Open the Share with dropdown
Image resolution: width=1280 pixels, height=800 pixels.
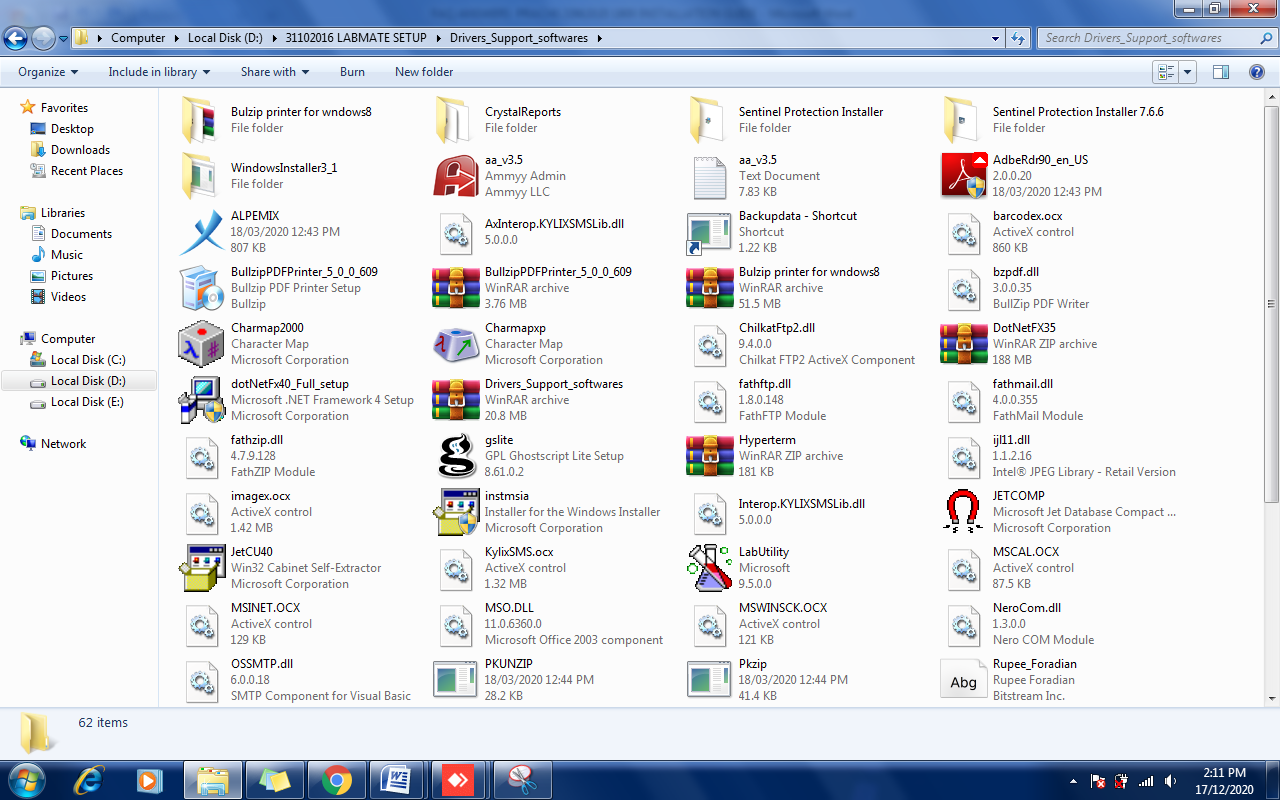point(275,72)
